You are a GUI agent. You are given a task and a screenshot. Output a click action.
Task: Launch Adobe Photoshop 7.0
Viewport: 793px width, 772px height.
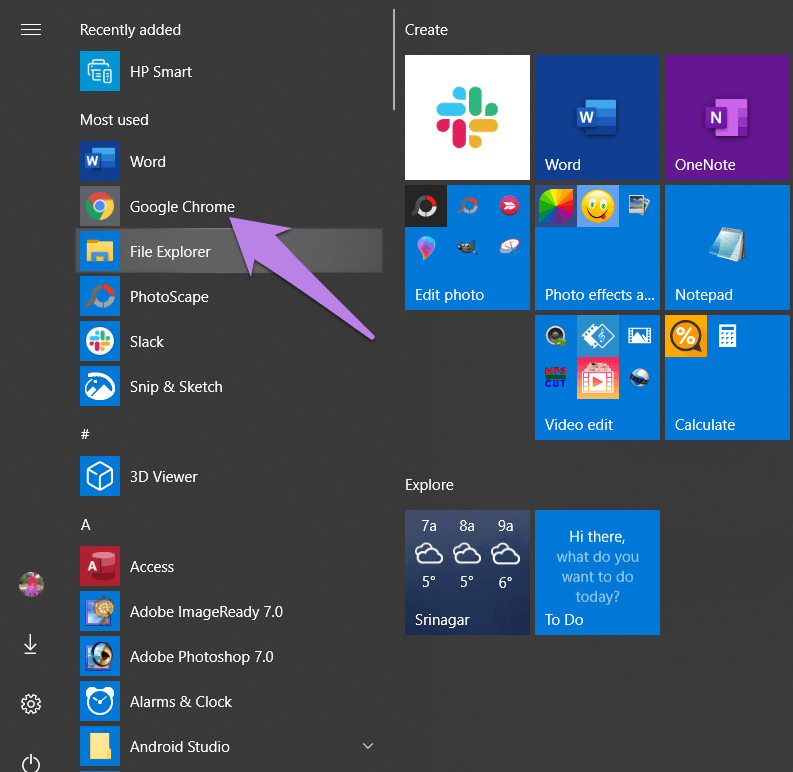coord(229,656)
